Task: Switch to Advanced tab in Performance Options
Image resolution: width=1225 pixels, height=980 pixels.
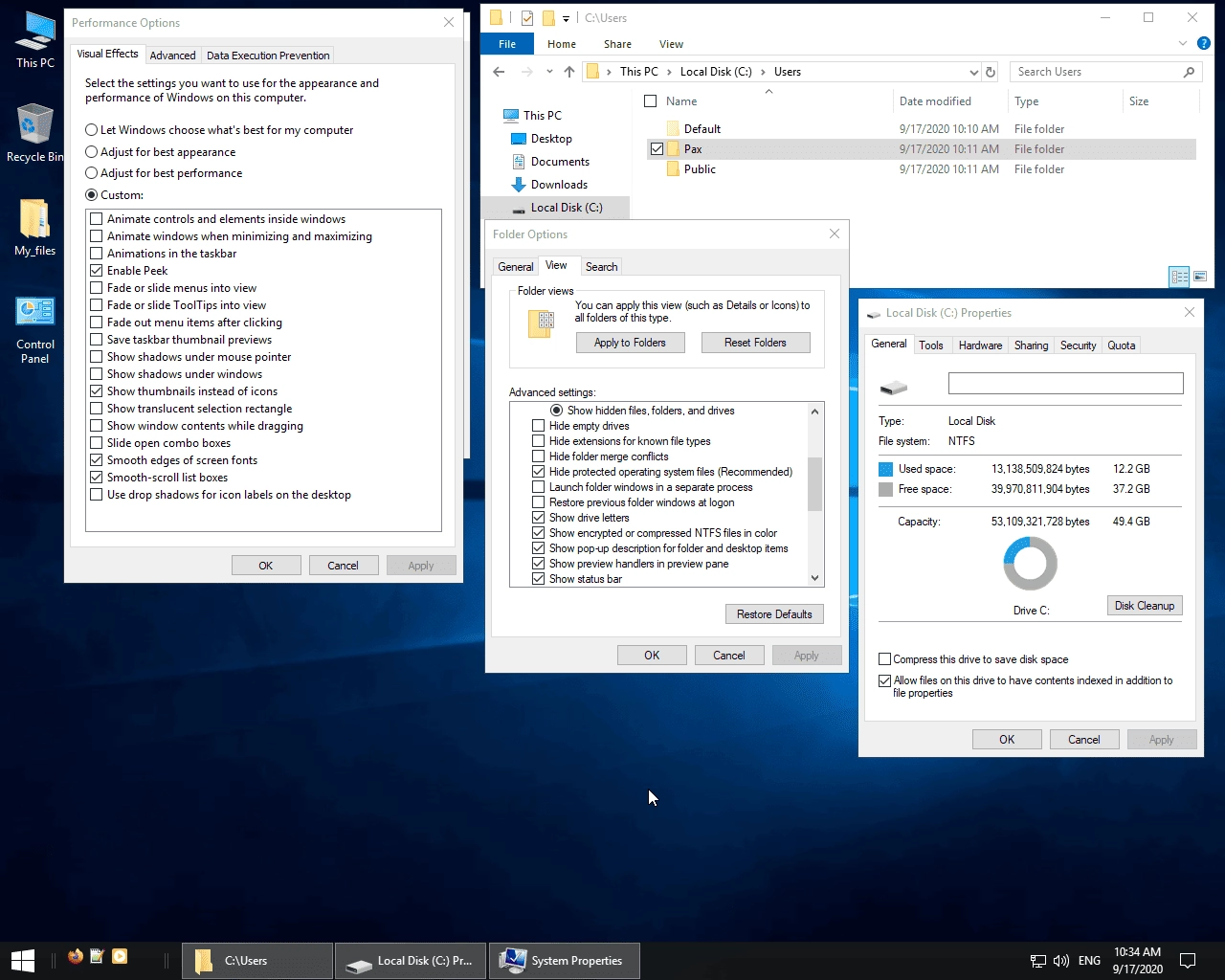Action: [172, 56]
